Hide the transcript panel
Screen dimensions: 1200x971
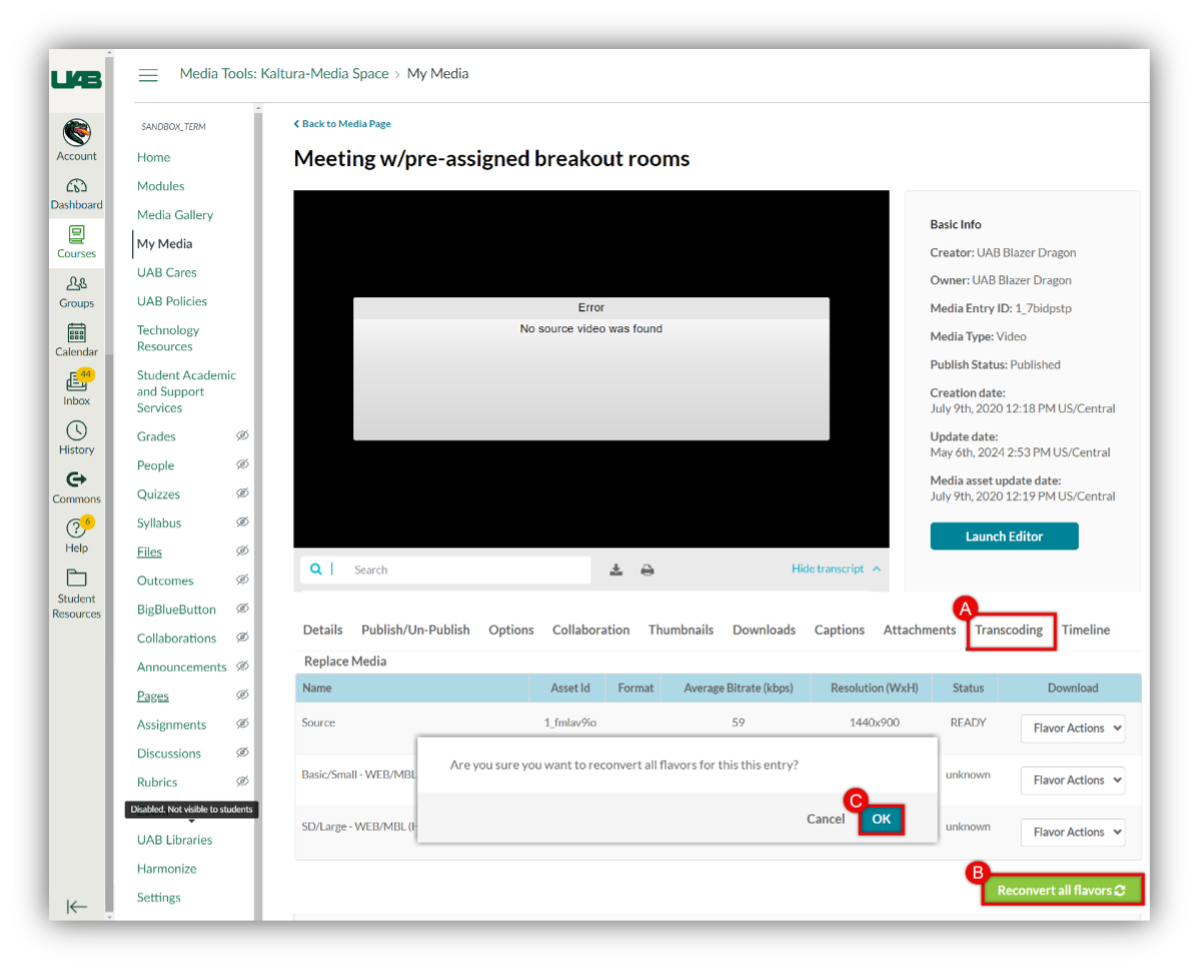pyautogui.click(x=829, y=568)
